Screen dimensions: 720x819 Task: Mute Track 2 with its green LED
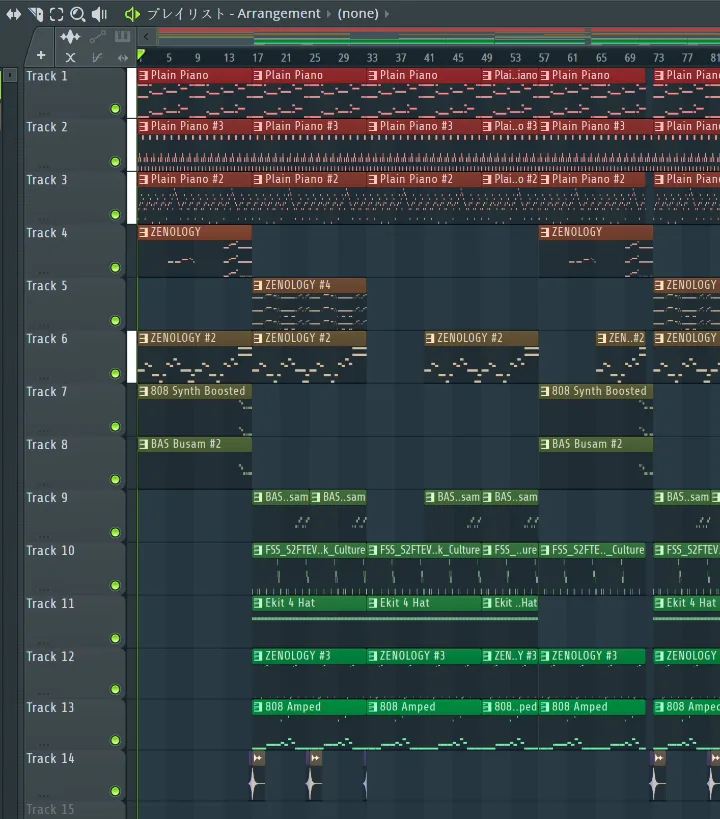pos(115,162)
